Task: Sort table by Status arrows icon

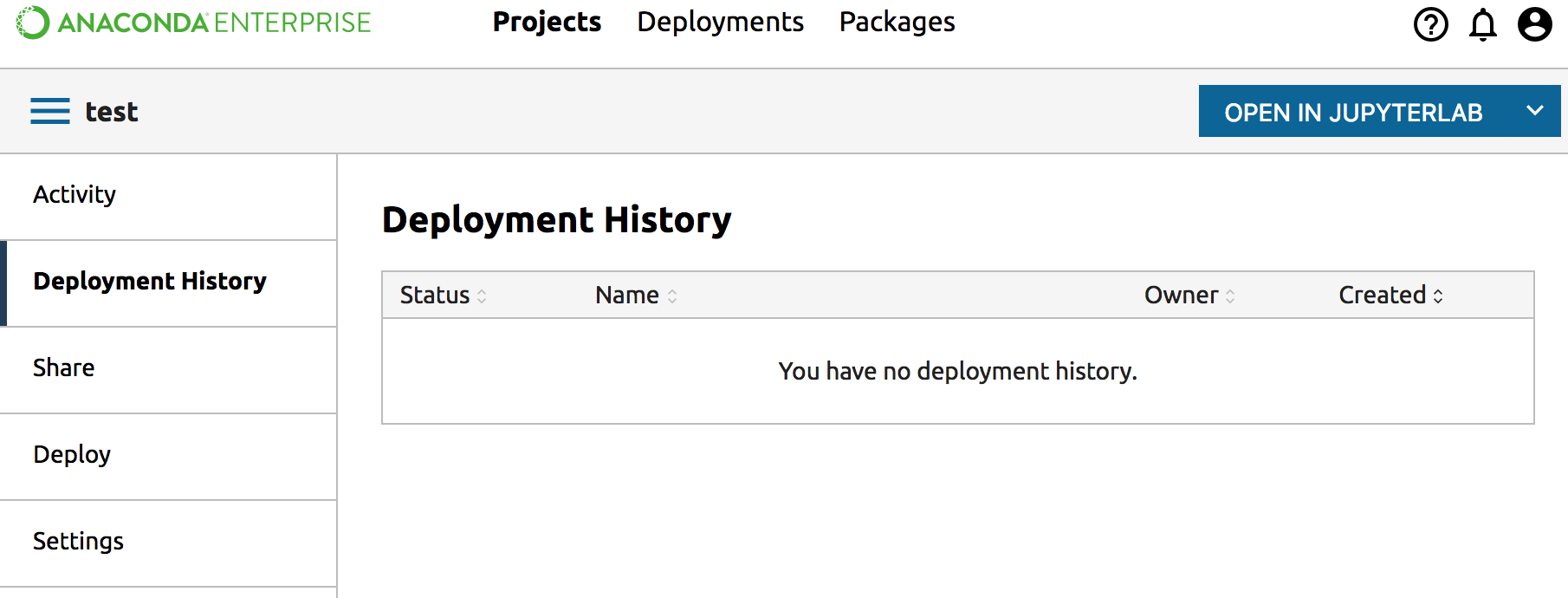Action: click(482, 296)
